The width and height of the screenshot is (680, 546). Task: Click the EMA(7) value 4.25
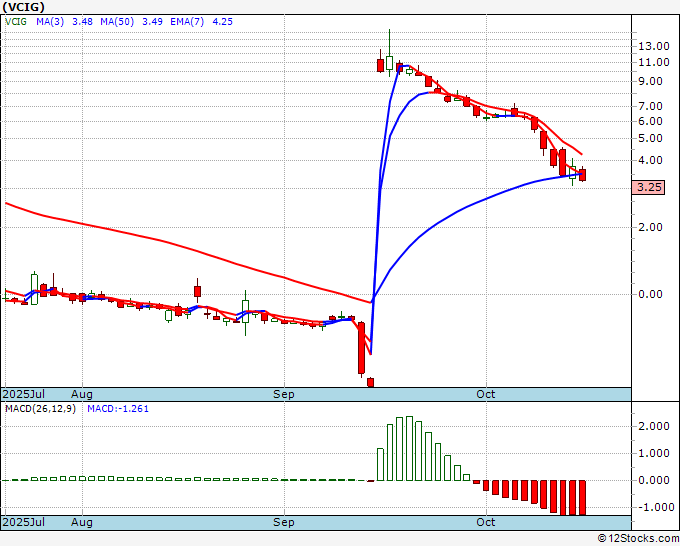click(x=222, y=21)
